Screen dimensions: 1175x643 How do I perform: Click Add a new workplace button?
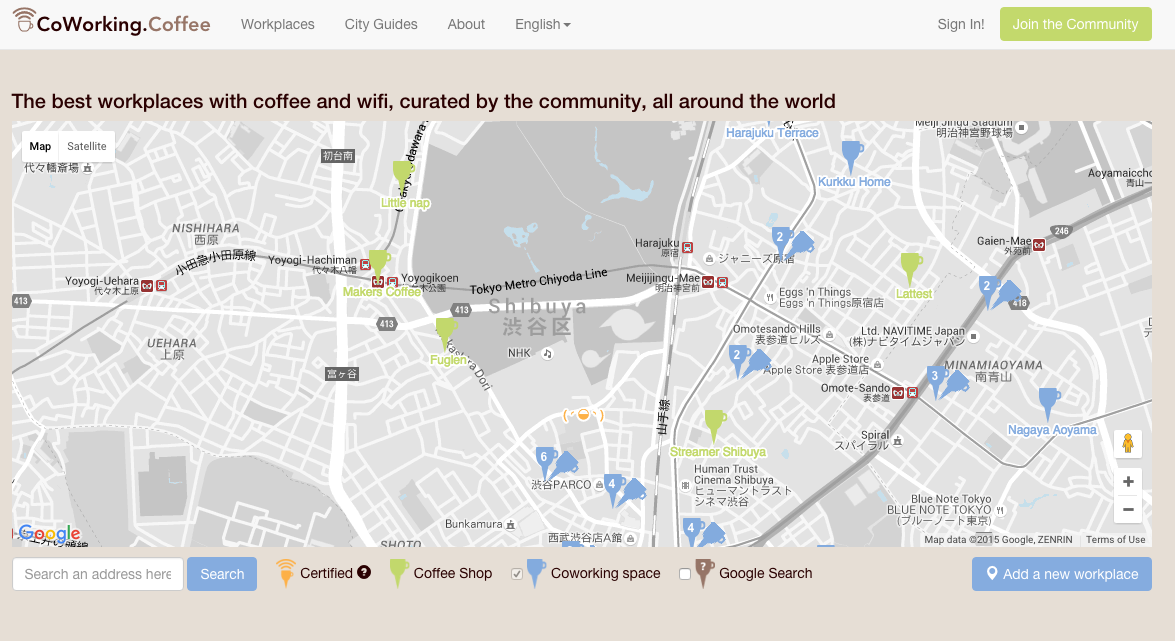point(1062,574)
